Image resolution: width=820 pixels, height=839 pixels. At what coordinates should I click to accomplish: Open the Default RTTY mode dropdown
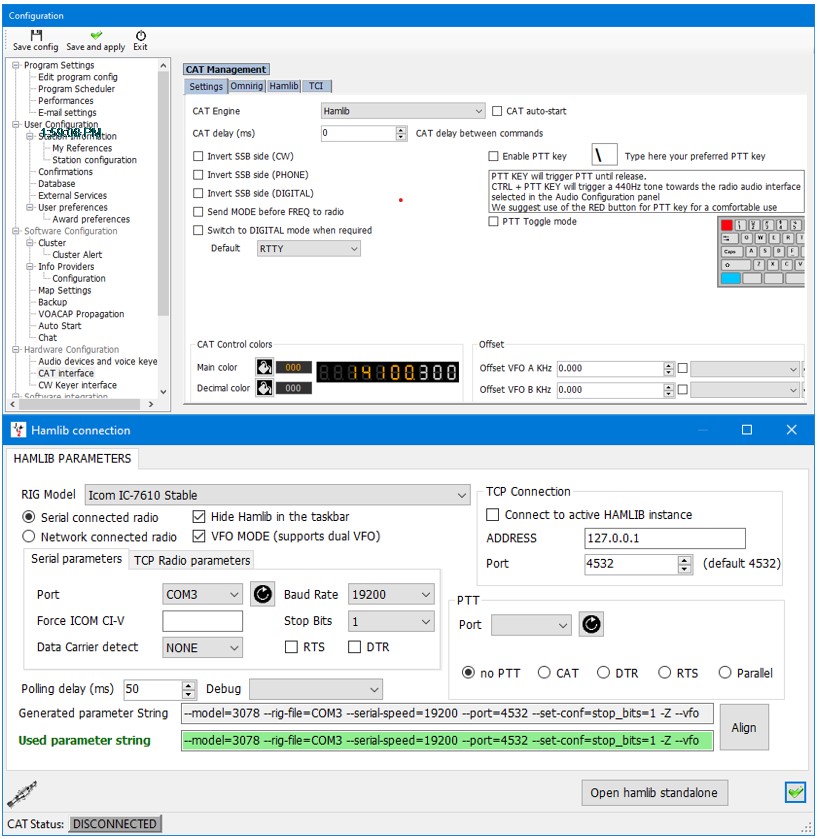click(x=308, y=248)
